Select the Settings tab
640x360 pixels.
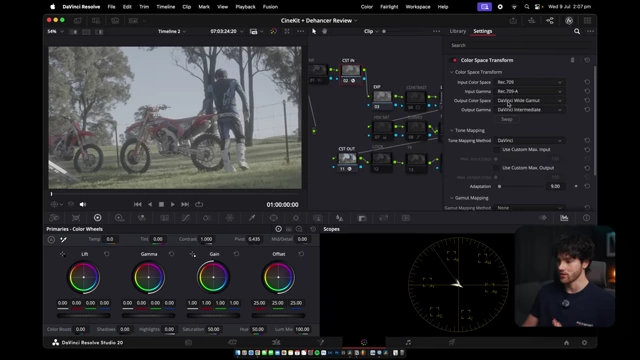click(x=482, y=31)
